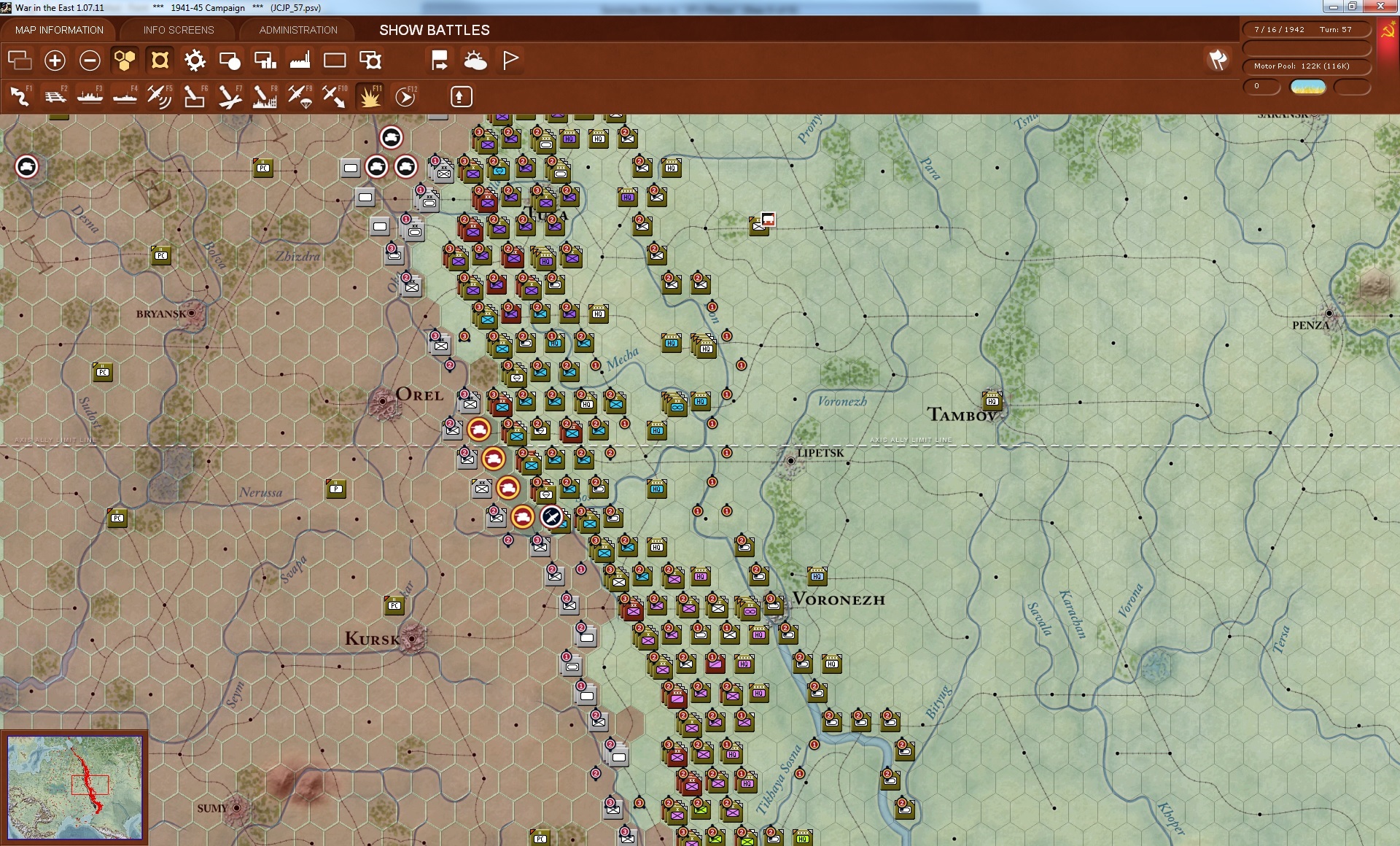
Task: Click the pennant flag icon
Action: 510,60
